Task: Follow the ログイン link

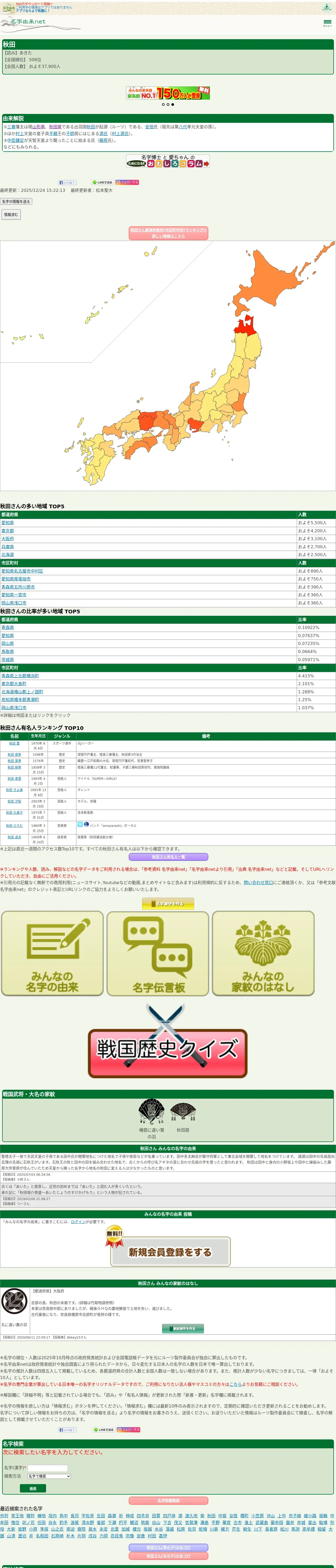Action: pos(78,1222)
